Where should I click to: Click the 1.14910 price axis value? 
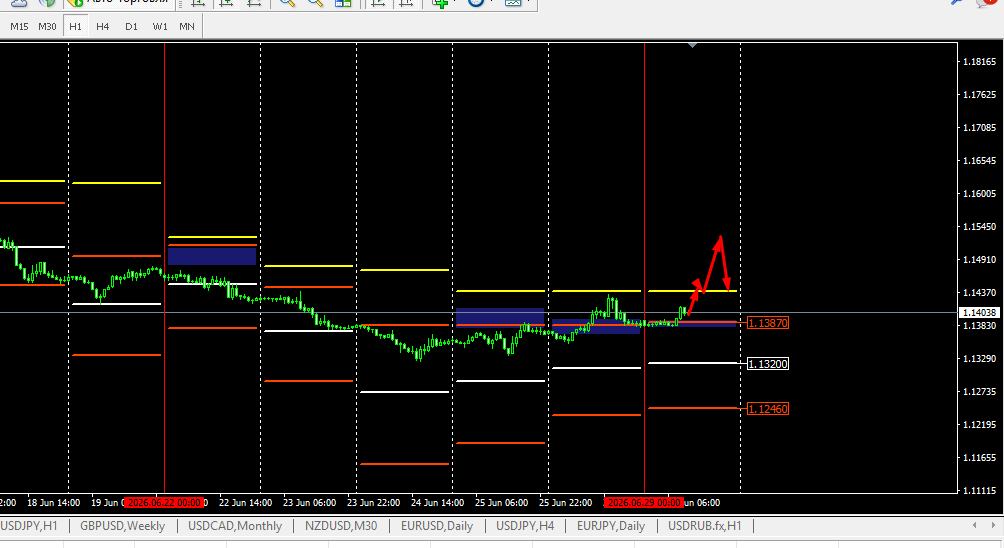tap(980, 260)
